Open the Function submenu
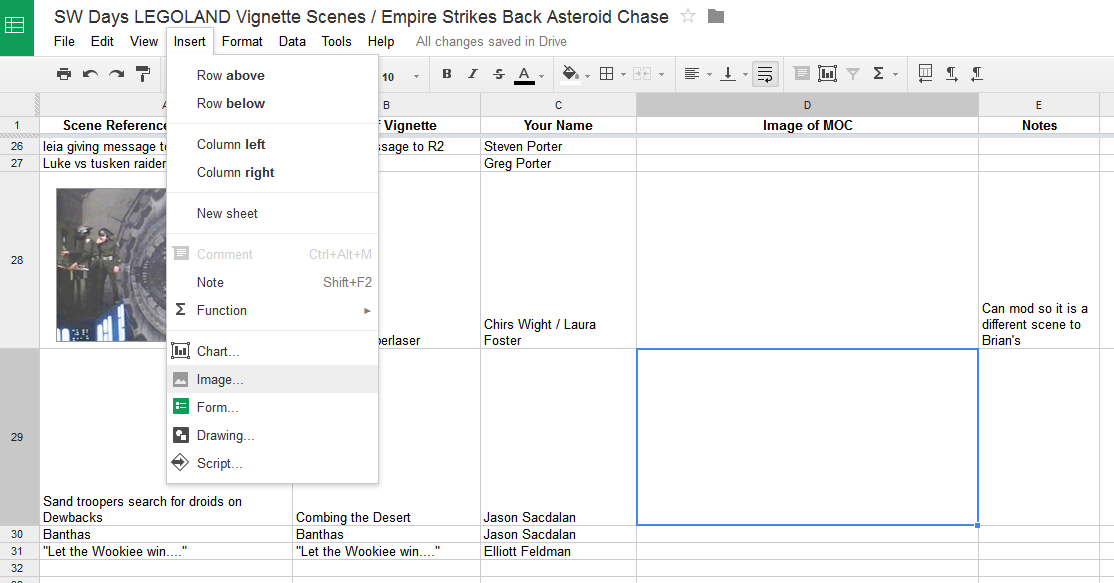Image resolution: width=1114 pixels, height=583 pixels. [x=272, y=310]
